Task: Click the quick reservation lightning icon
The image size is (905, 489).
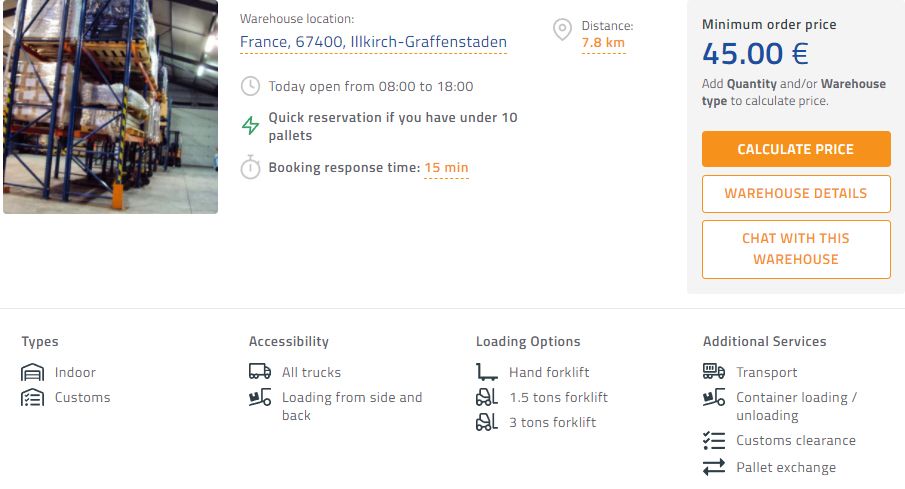Action: 251,126
